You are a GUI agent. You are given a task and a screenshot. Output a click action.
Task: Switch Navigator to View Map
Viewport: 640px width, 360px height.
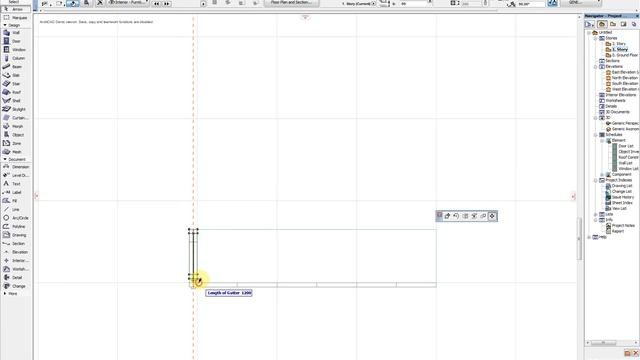coord(613,24)
